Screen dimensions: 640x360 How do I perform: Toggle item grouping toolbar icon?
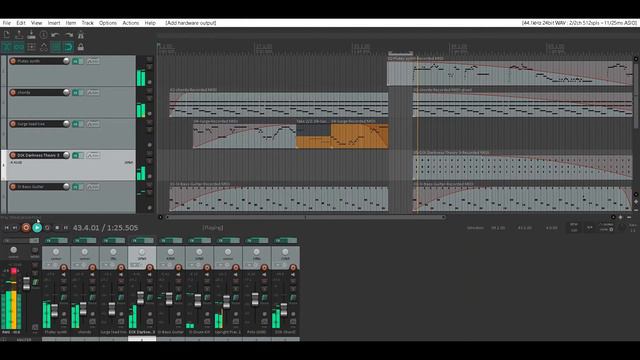click(19, 47)
